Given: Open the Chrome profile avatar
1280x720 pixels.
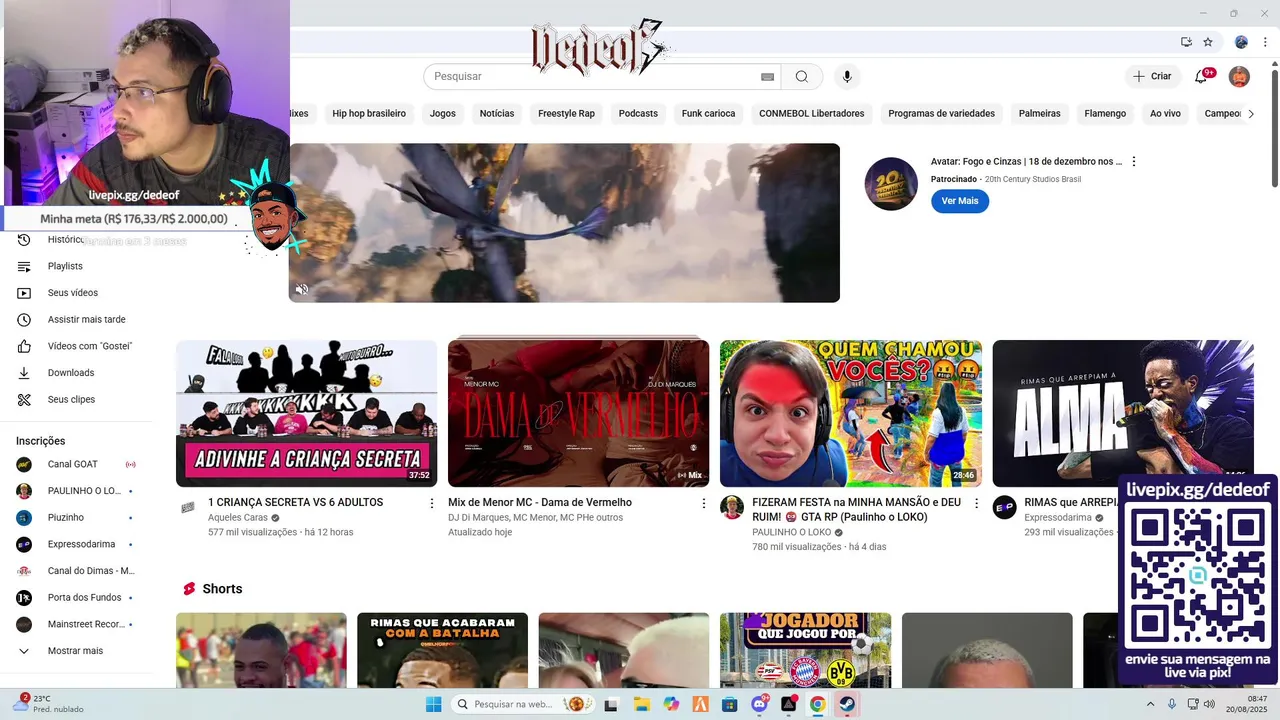Looking at the screenshot, I should click(1241, 42).
